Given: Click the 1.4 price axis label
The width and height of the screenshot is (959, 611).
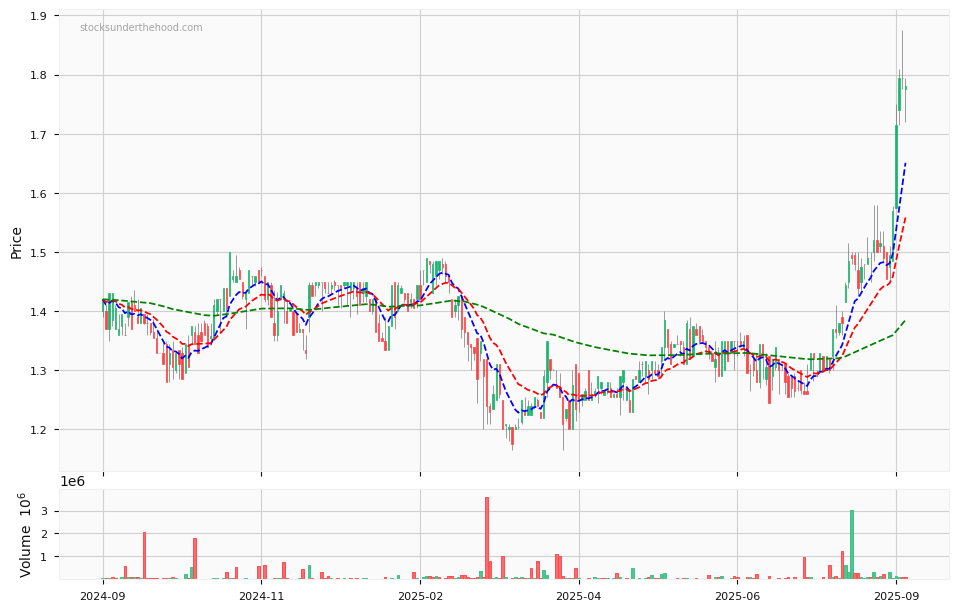Looking at the screenshot, I should (40, 311).
